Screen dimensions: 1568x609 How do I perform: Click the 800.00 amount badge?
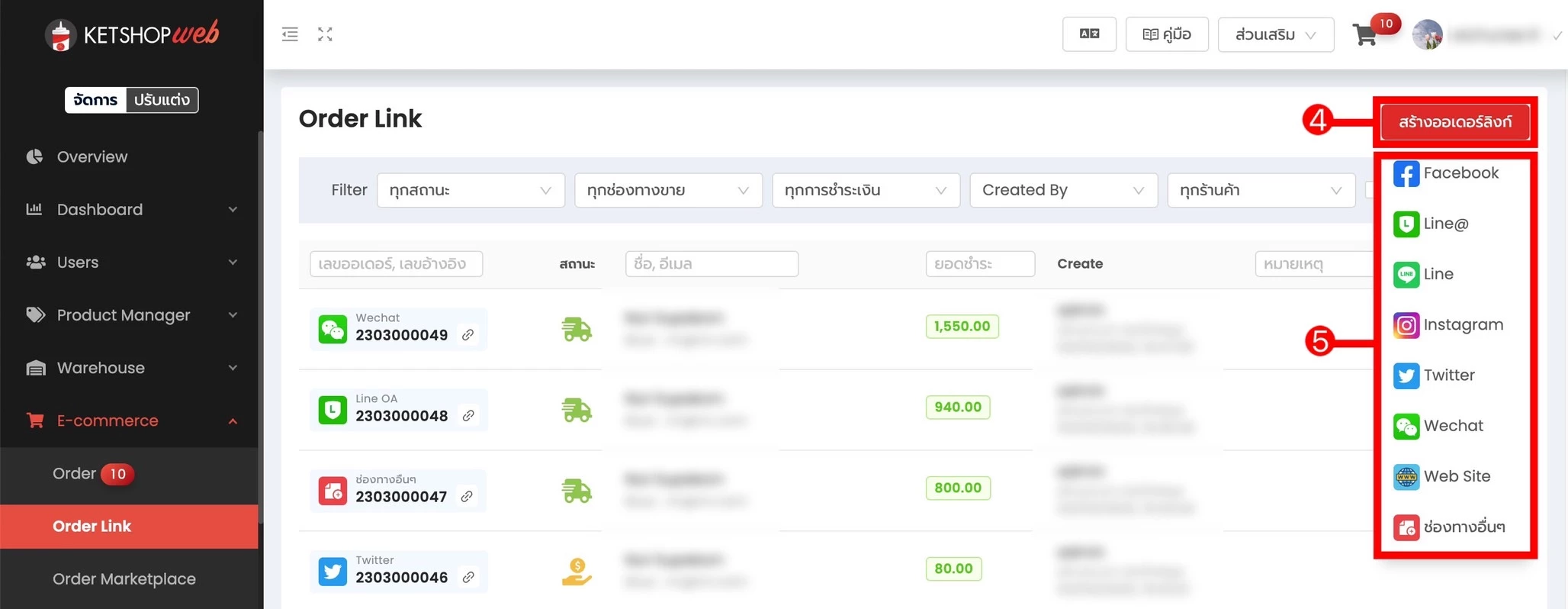click(x=958, y=488)
